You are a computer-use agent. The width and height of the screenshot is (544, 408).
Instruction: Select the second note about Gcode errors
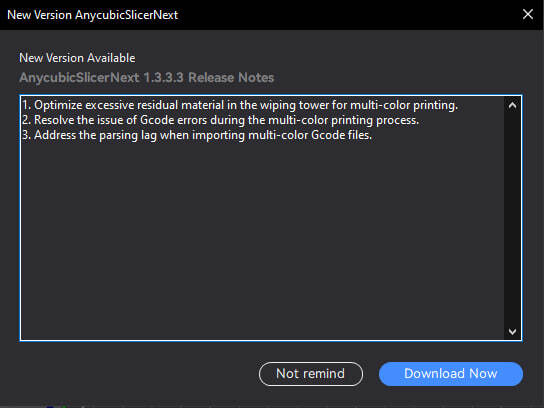point(221,120)
